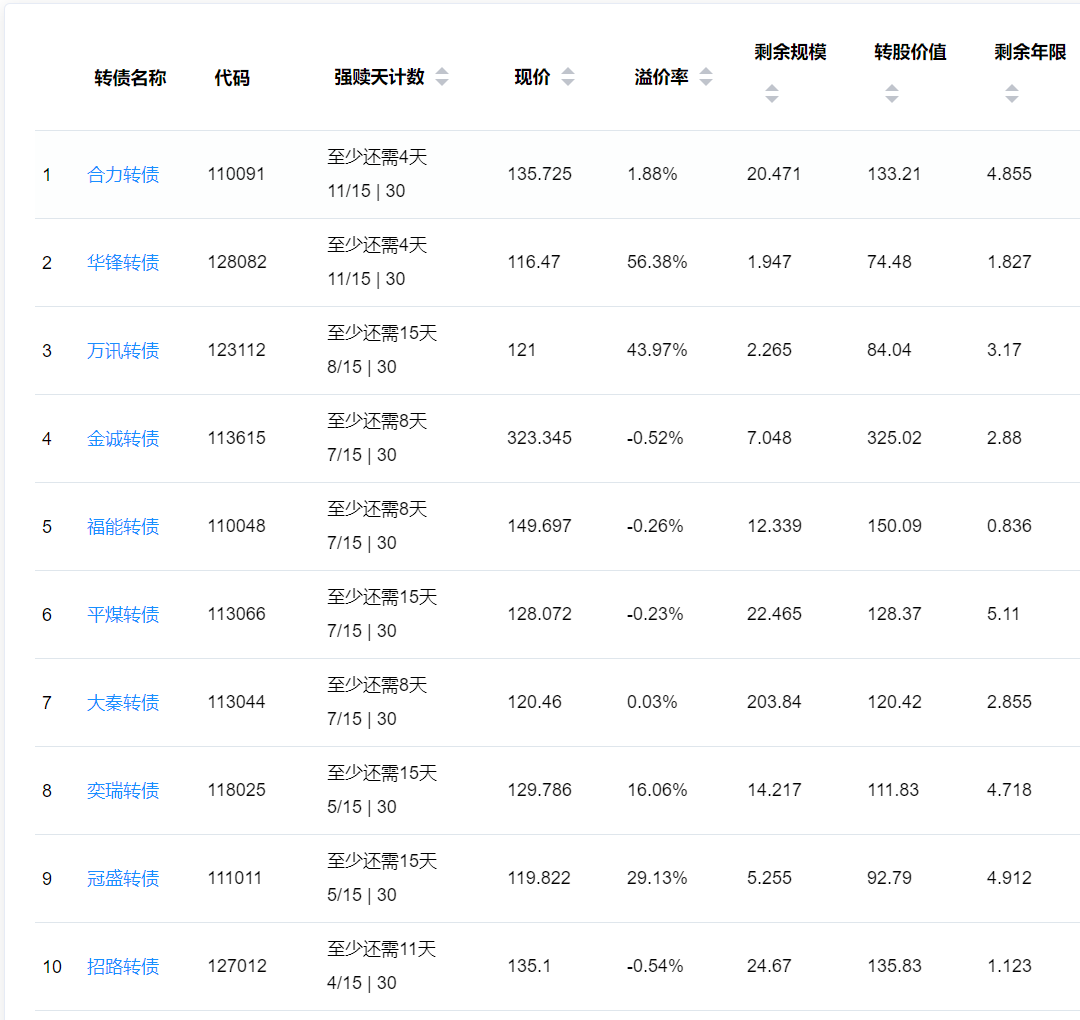Click the 万讯转债 link

tap(123, 351)
